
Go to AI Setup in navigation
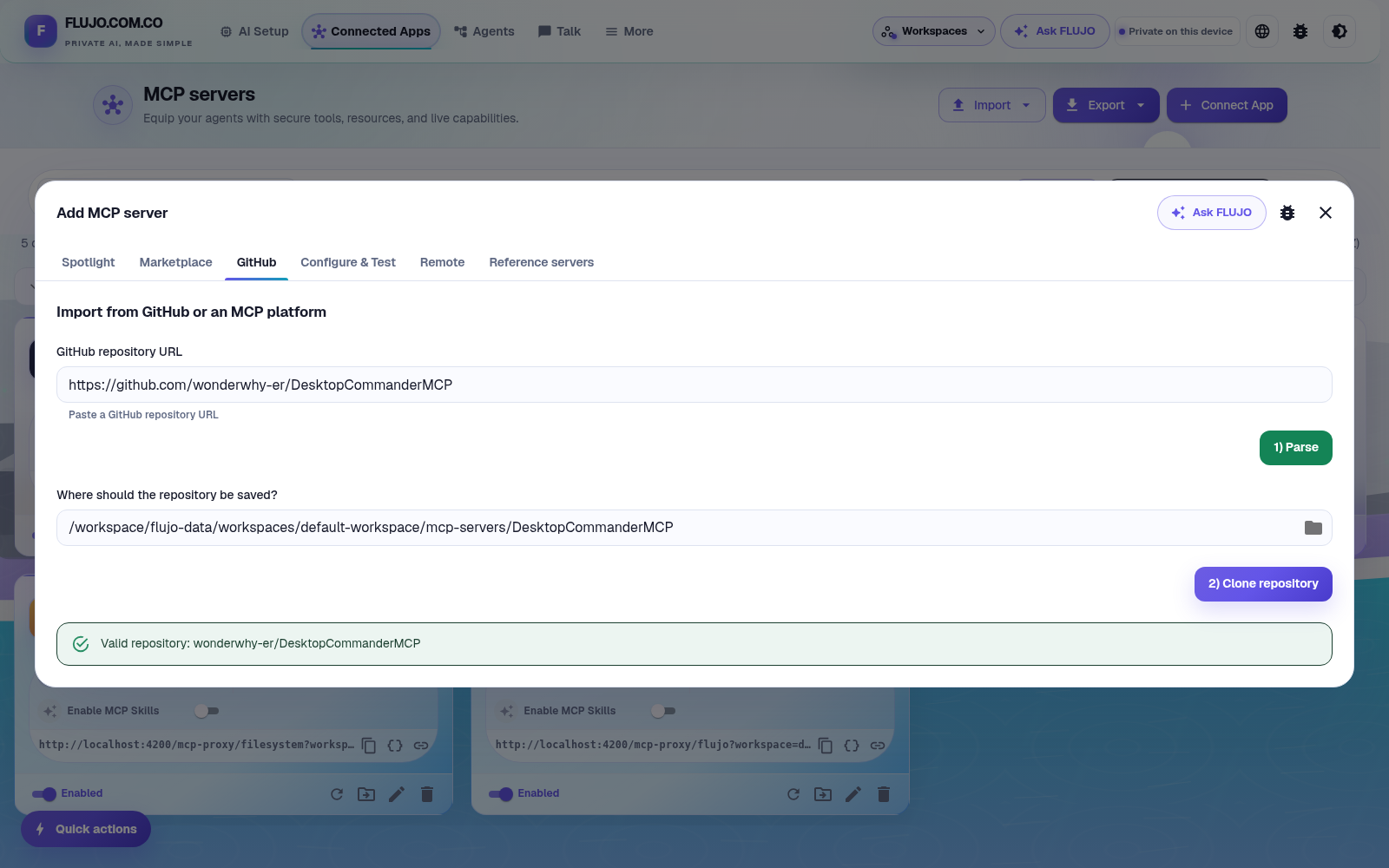tap(254, 31)
